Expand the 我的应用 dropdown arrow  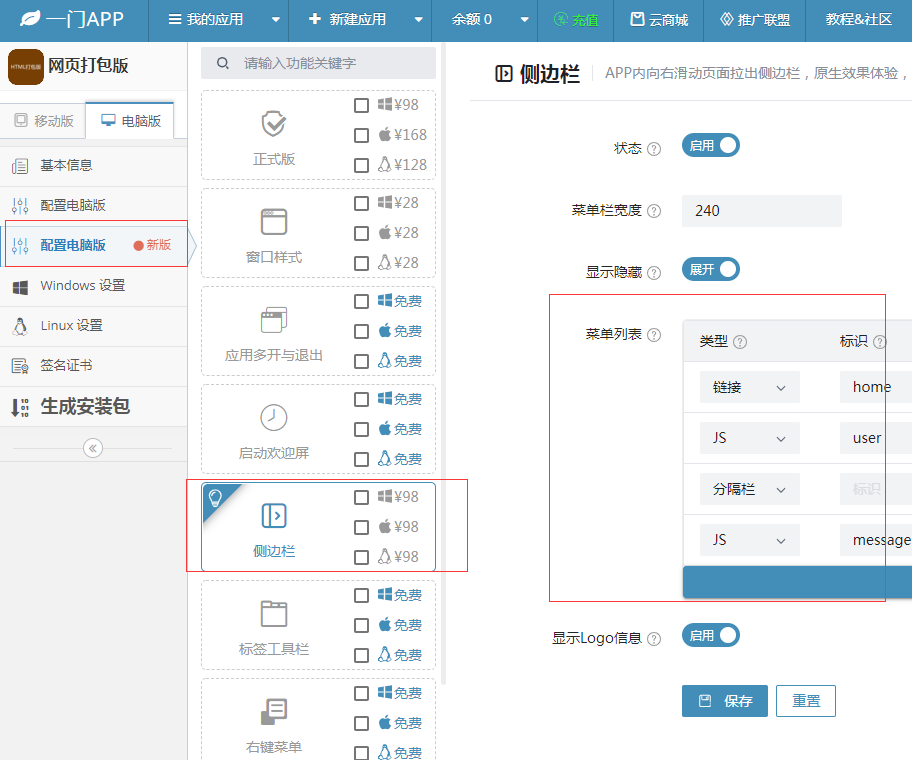[276, 20]
